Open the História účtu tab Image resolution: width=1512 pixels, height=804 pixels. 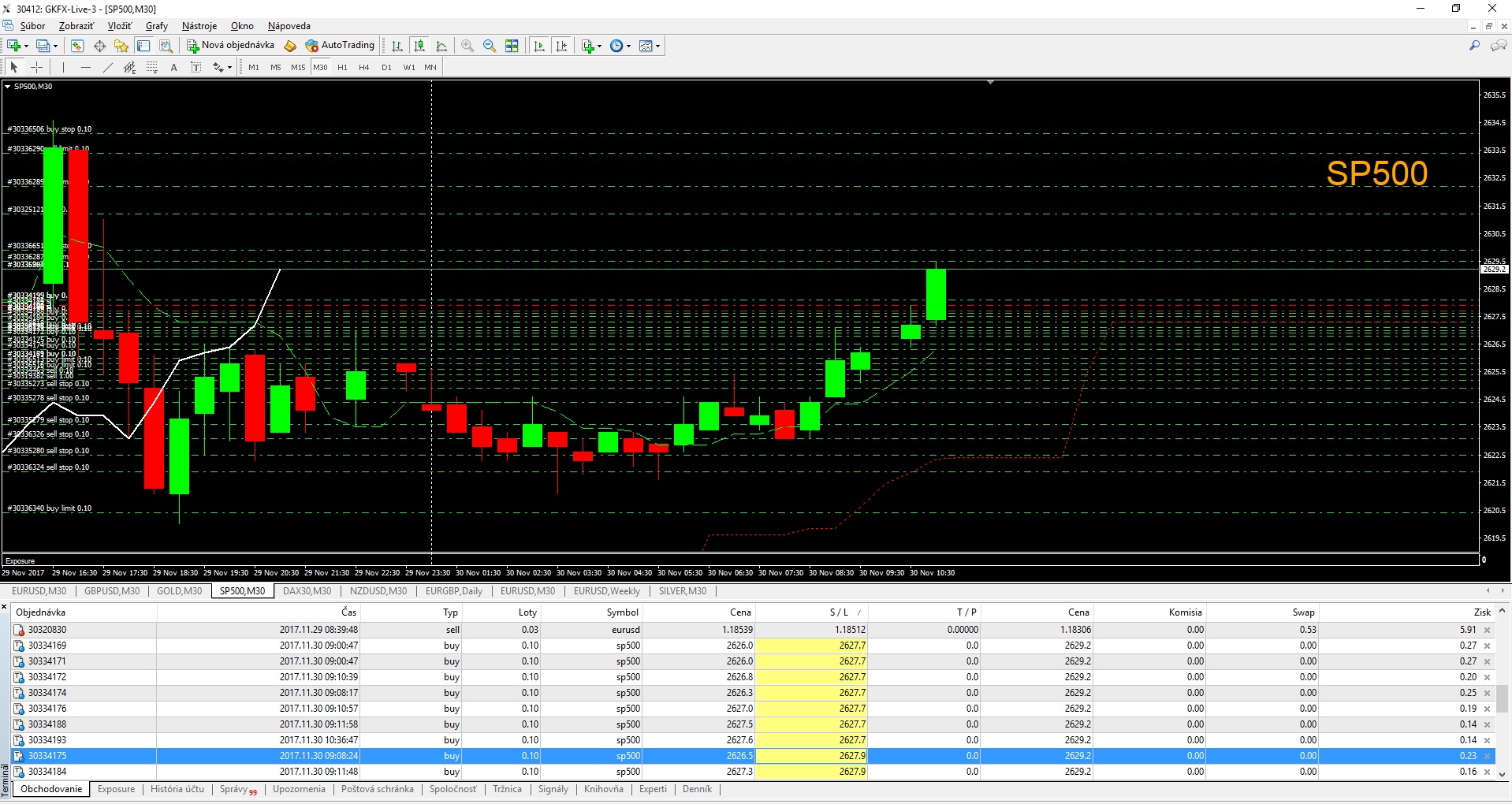tap(177, 789)
